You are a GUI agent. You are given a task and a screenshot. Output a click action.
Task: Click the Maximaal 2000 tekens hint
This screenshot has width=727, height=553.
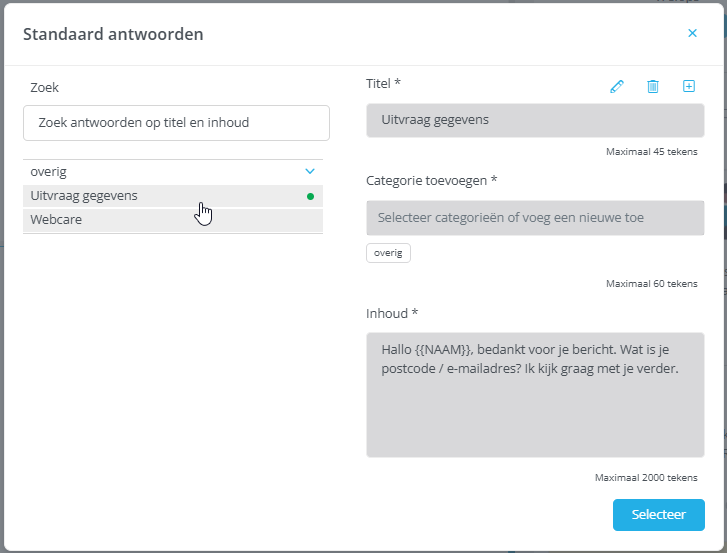pos(646,477)
